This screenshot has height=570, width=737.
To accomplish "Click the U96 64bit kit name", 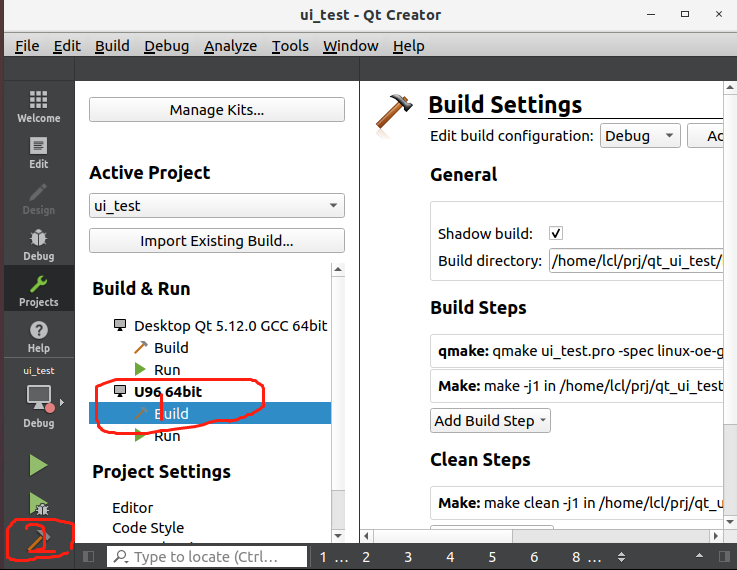I will [x=168, y=392].
